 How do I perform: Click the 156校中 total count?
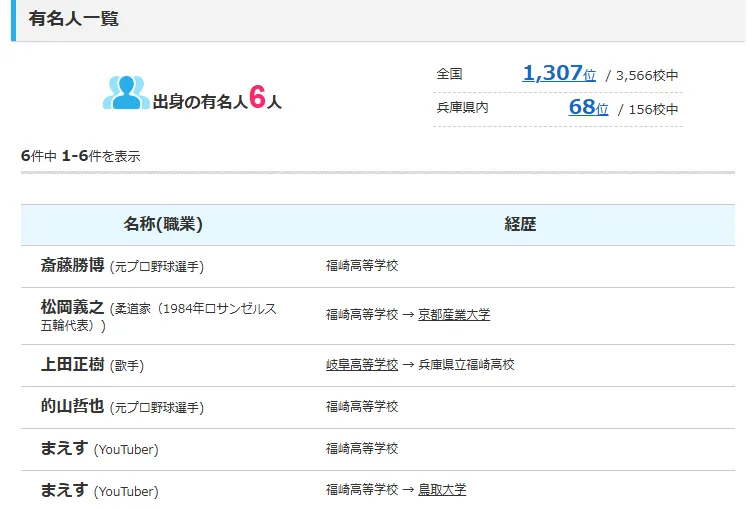653,109
